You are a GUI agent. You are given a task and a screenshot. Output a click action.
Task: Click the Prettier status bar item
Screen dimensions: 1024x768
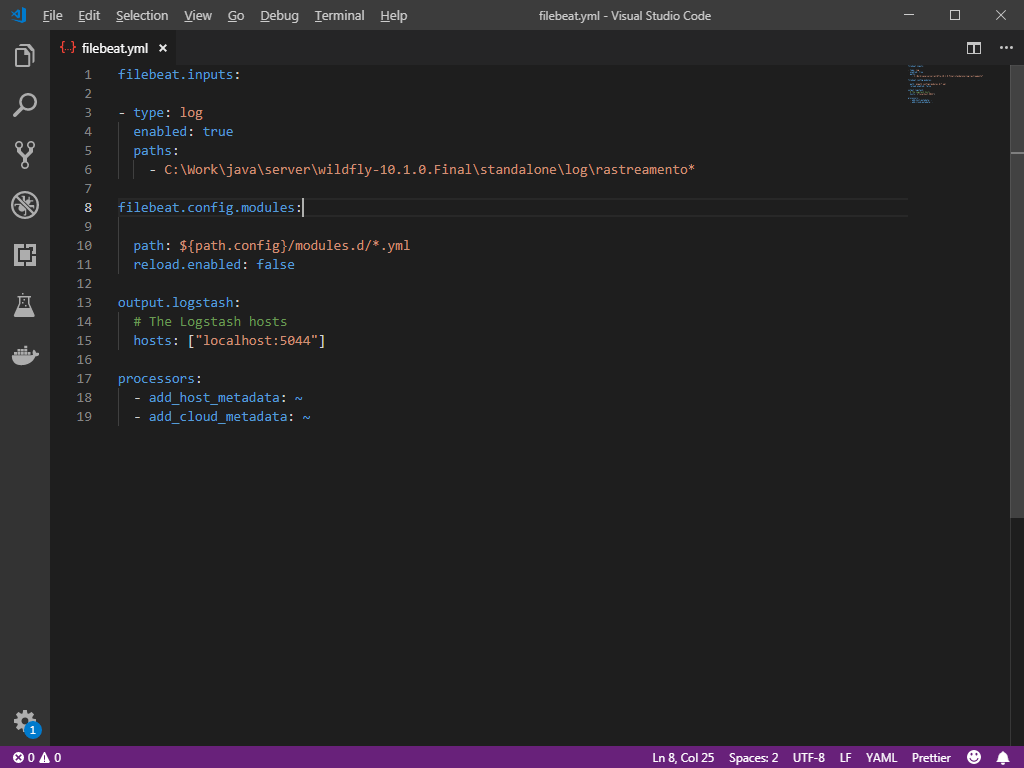pos(931,758)
